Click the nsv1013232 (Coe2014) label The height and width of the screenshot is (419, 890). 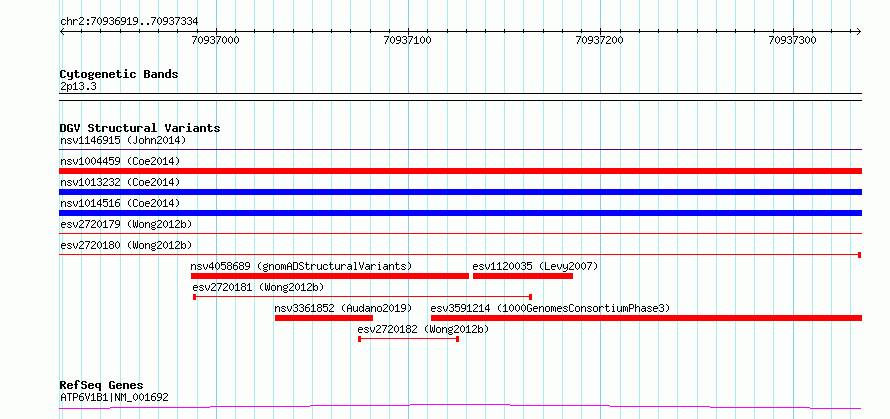click(x=120, y=182)
